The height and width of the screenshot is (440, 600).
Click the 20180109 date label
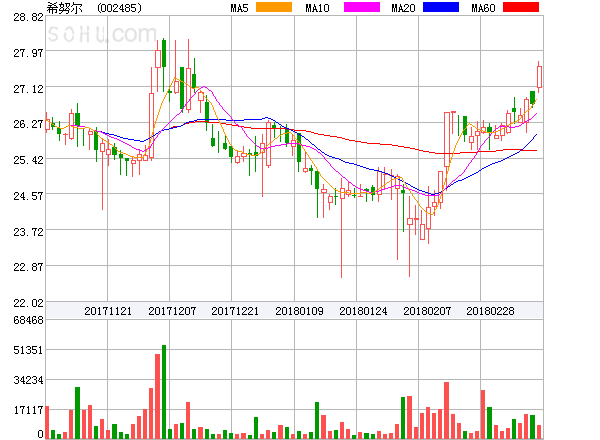tap(299, 311)
